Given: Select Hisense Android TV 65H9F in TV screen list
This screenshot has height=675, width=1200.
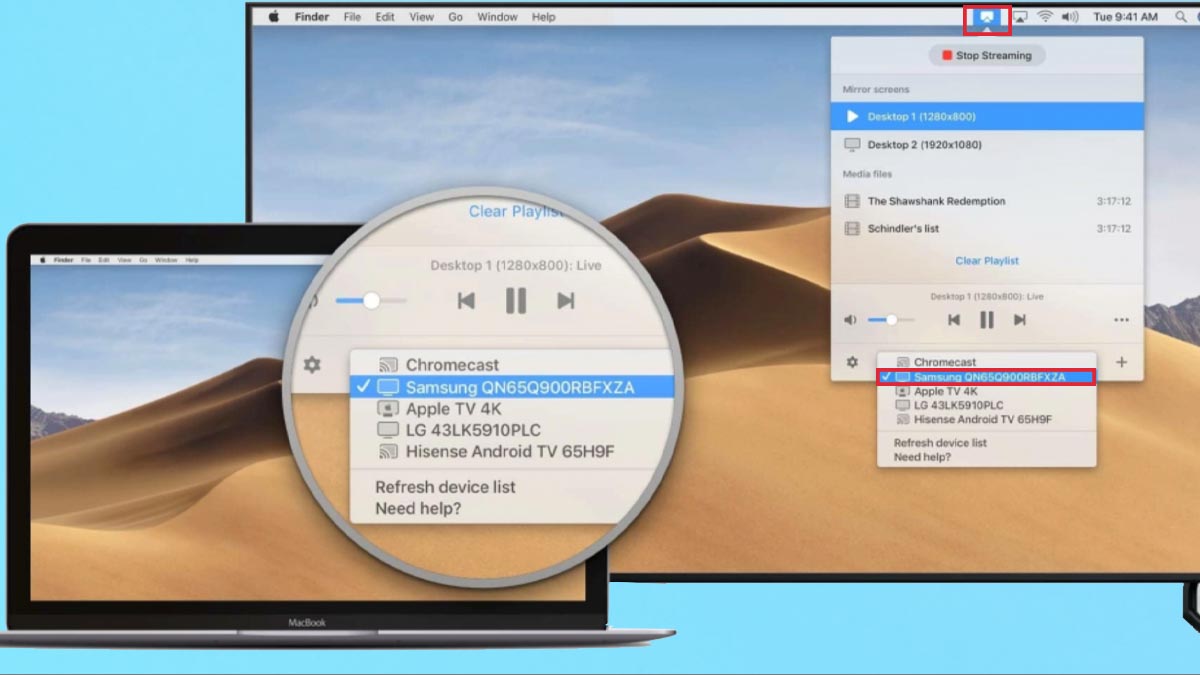Looking at the screenshot, I should pyautogui.click(x=986, y=420).
